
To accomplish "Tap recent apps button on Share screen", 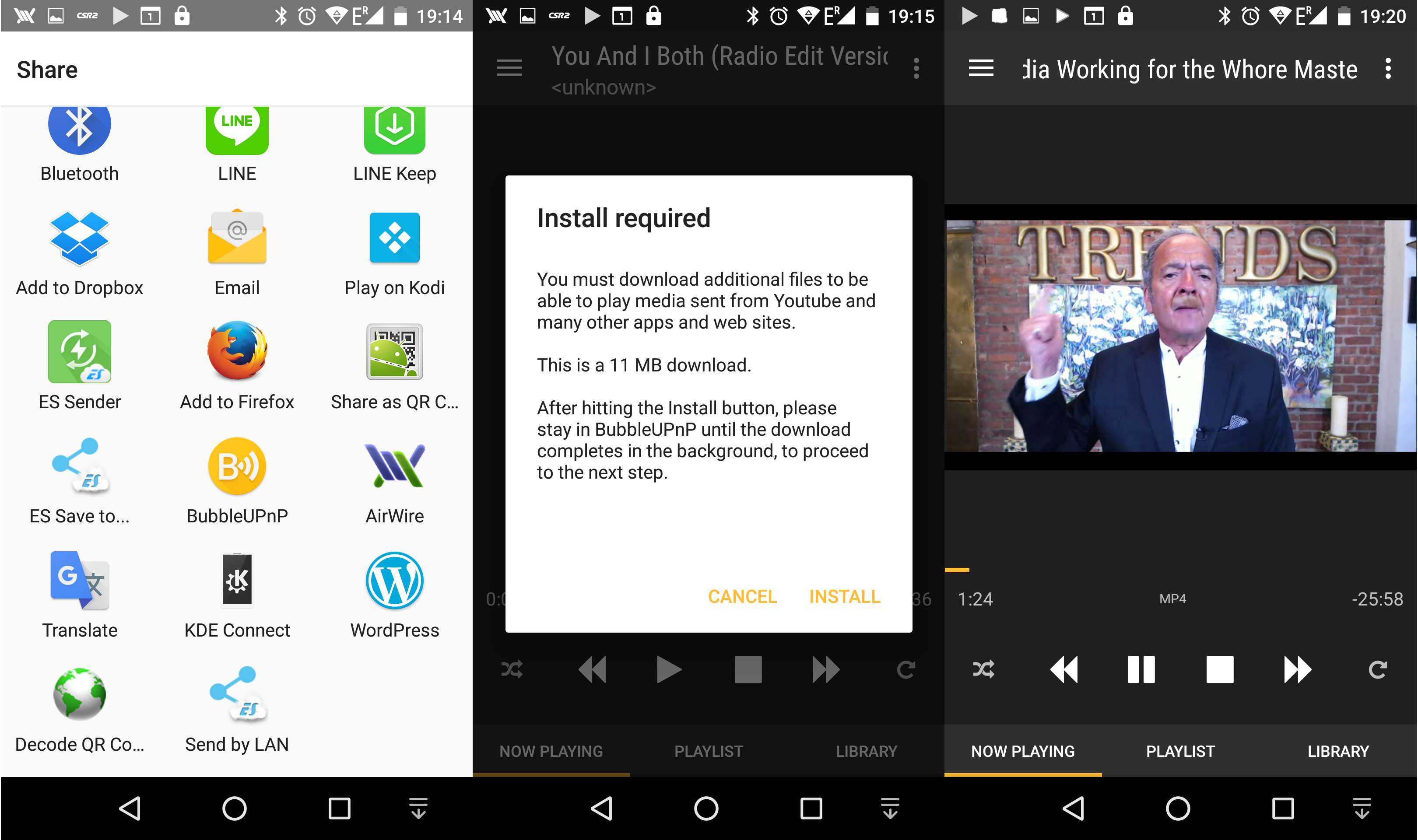I will [x=339, y=808].
